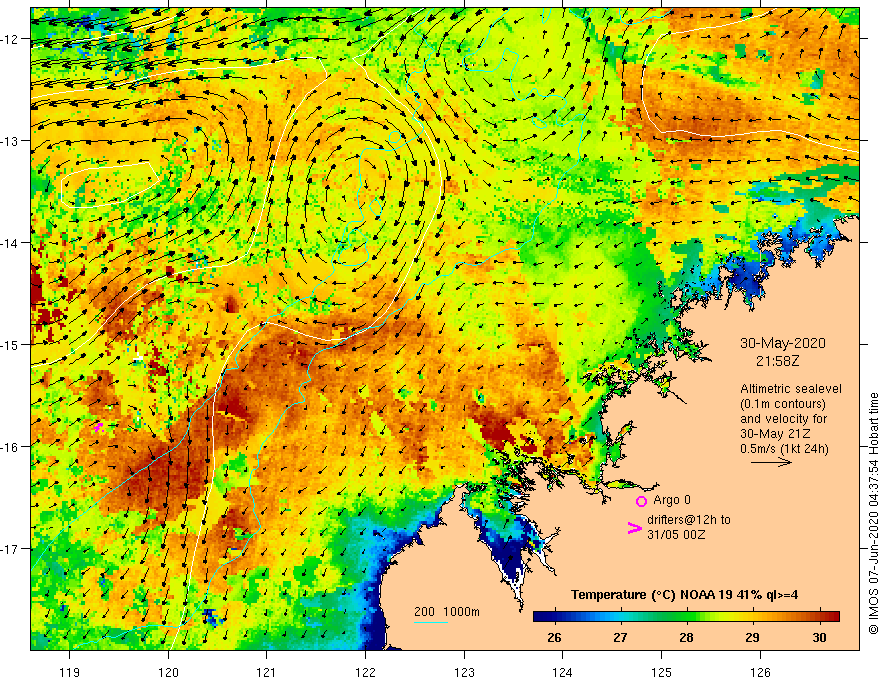Viewport: 880px width, 680px height.
Task: Click the magenta drifter marker on the map
Action: coord(99,428)
